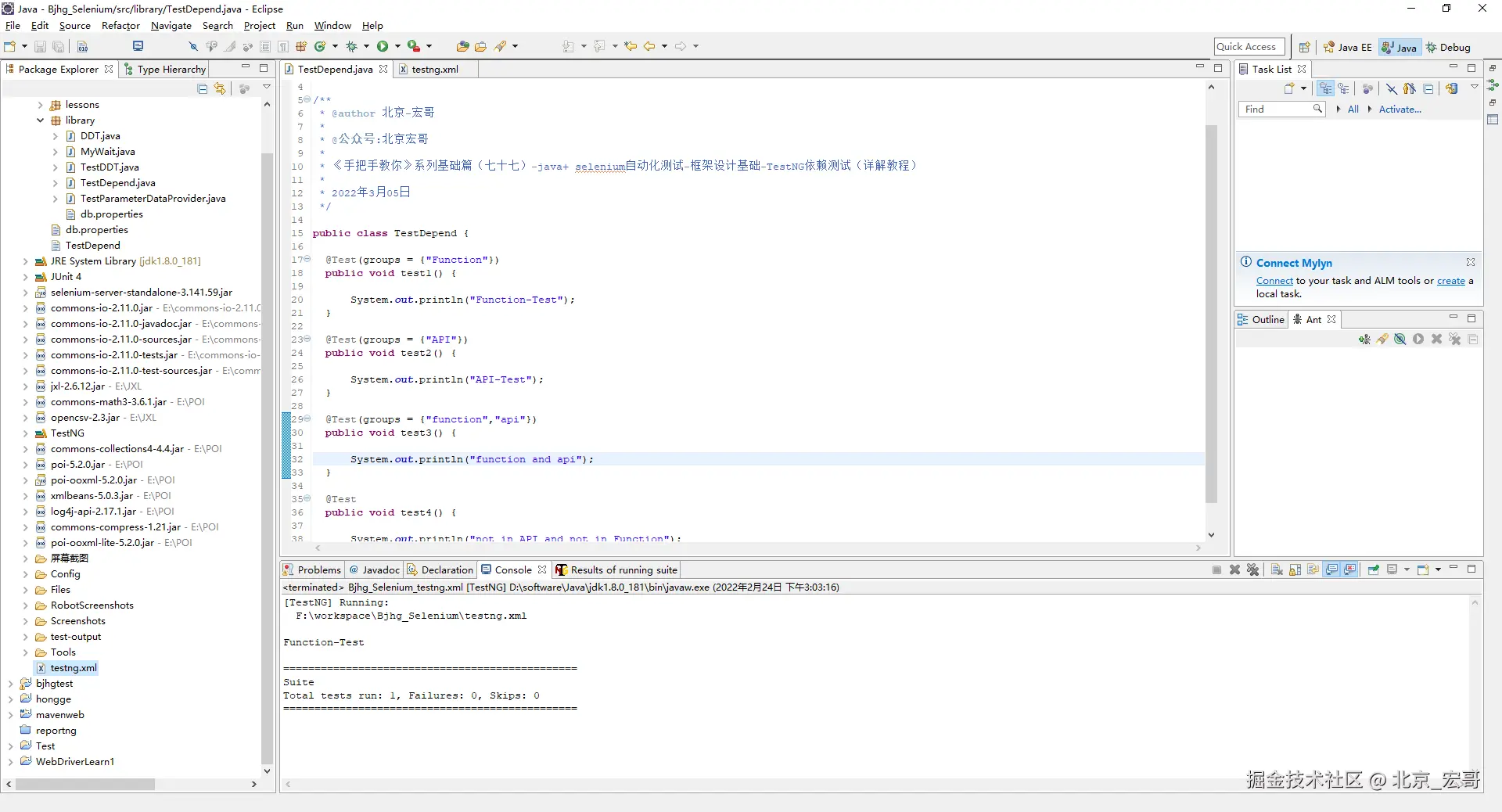Click the Open Perspective icon
The image size is (1502, 812).
click(1304, 47)
